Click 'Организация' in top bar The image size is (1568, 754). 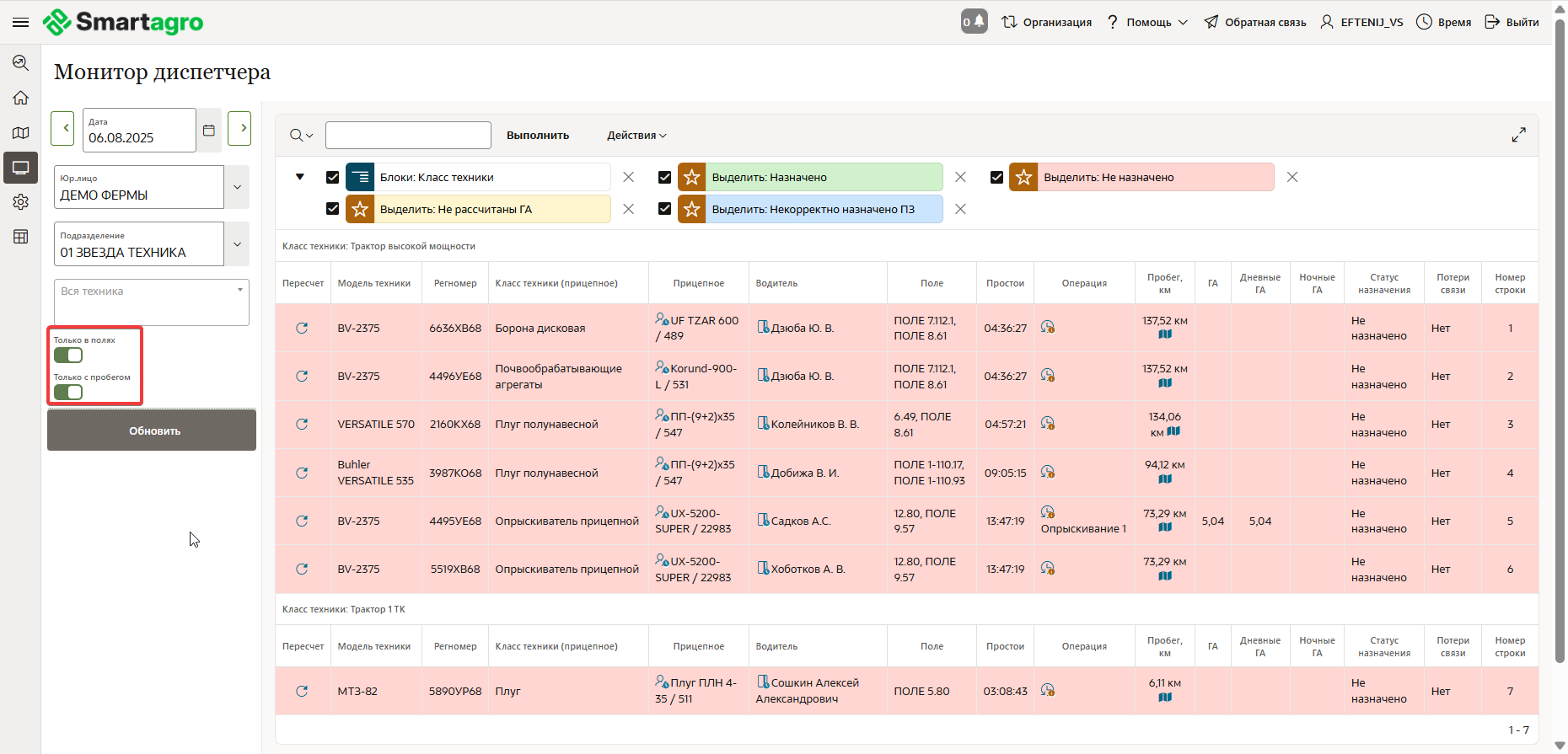tap(1047, 23)
